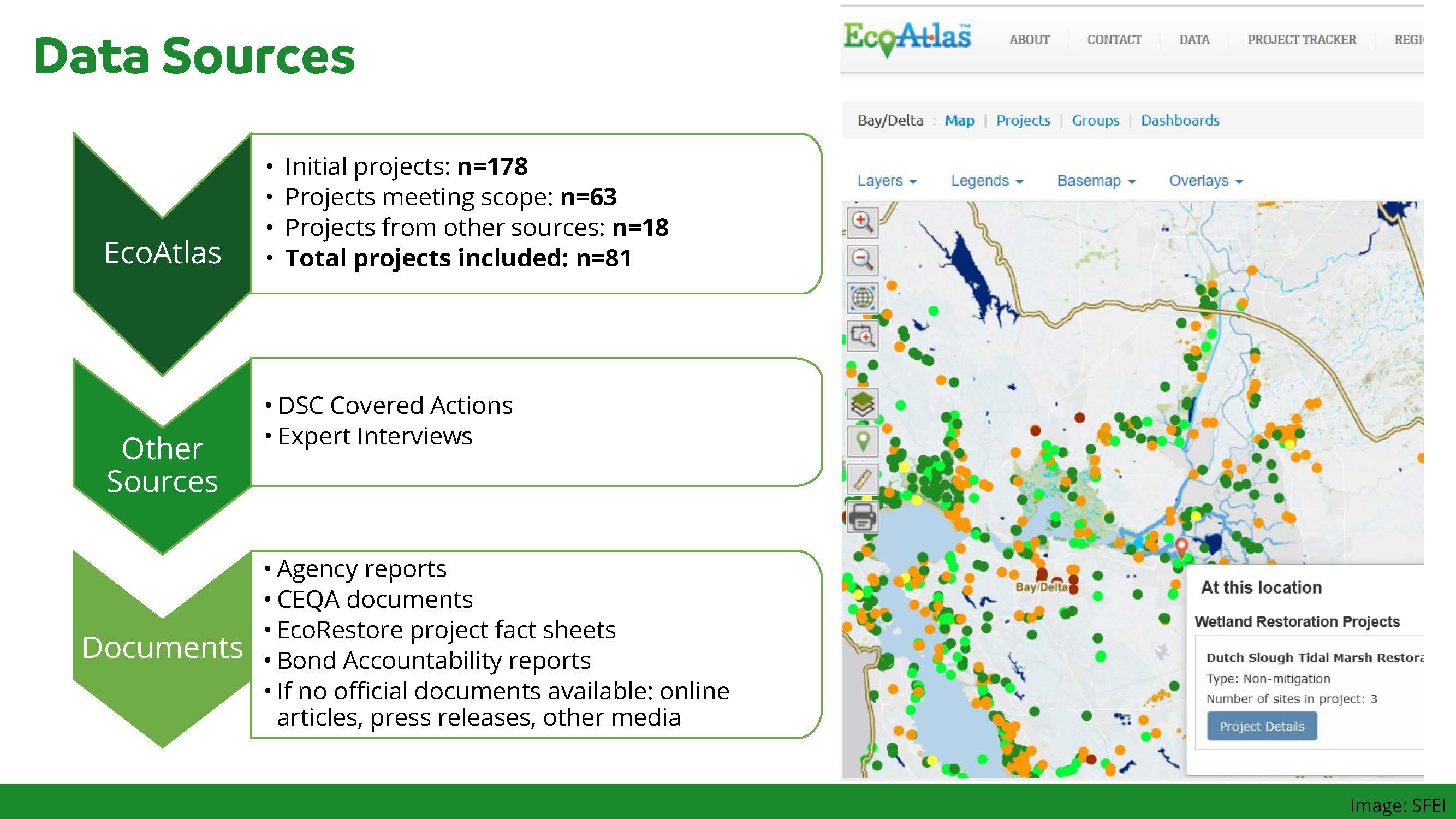Click the 'Data Sources' slide title
1456x819 pixels.
[194, 55]
